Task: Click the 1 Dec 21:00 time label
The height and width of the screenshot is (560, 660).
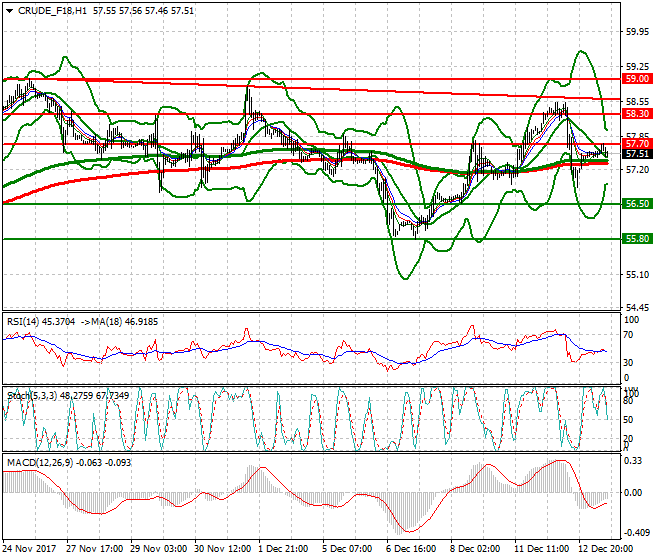Action: pos(283,549)
